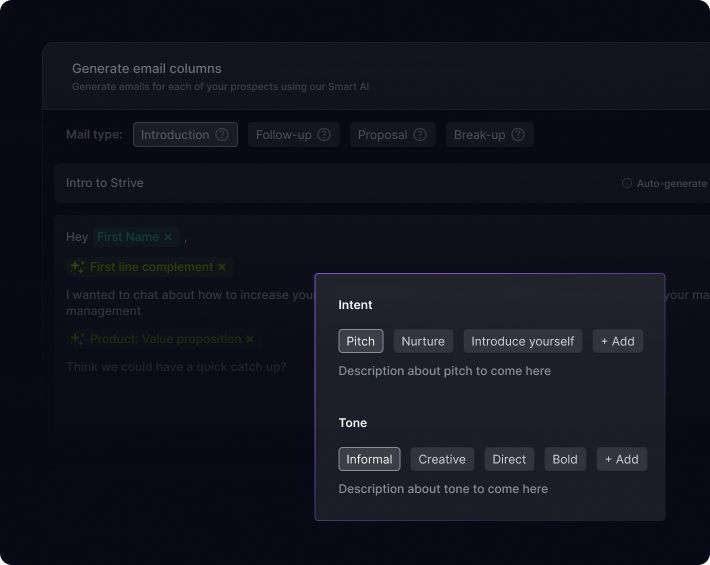Select Introduction mail type
This screenshot has height=565, width=710.
click(x=185, y=134)
